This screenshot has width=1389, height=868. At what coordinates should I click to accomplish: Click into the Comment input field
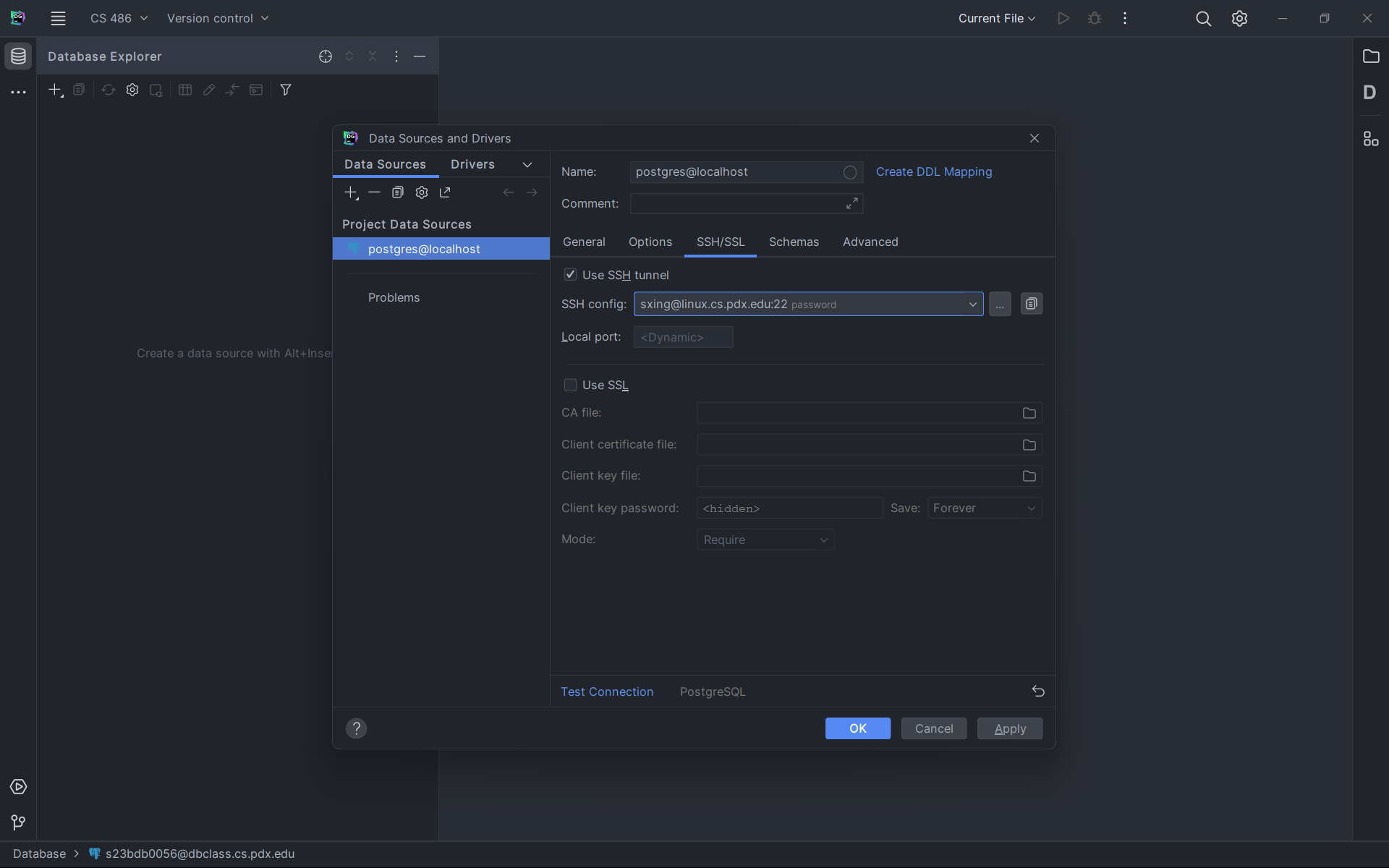(736, 204)
